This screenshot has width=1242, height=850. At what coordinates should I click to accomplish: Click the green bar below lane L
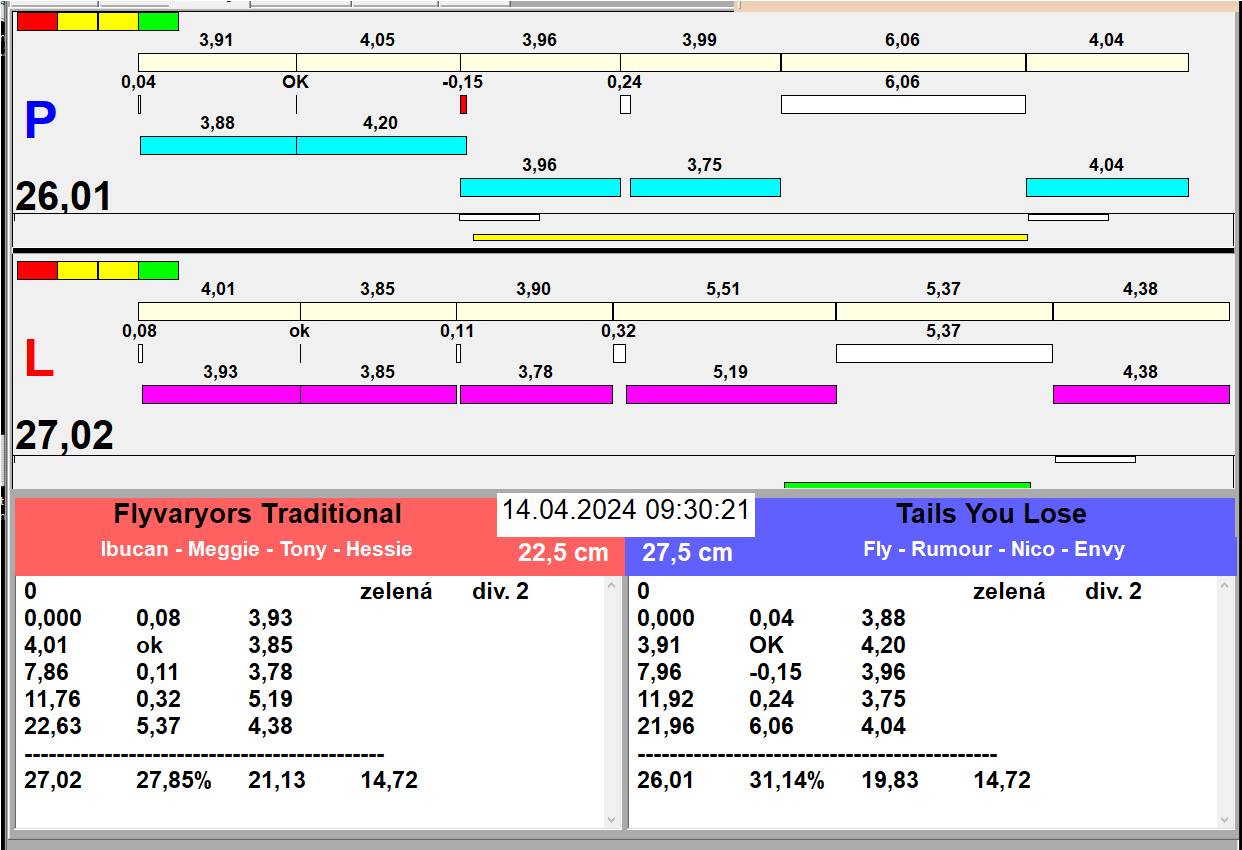point(907,485)
